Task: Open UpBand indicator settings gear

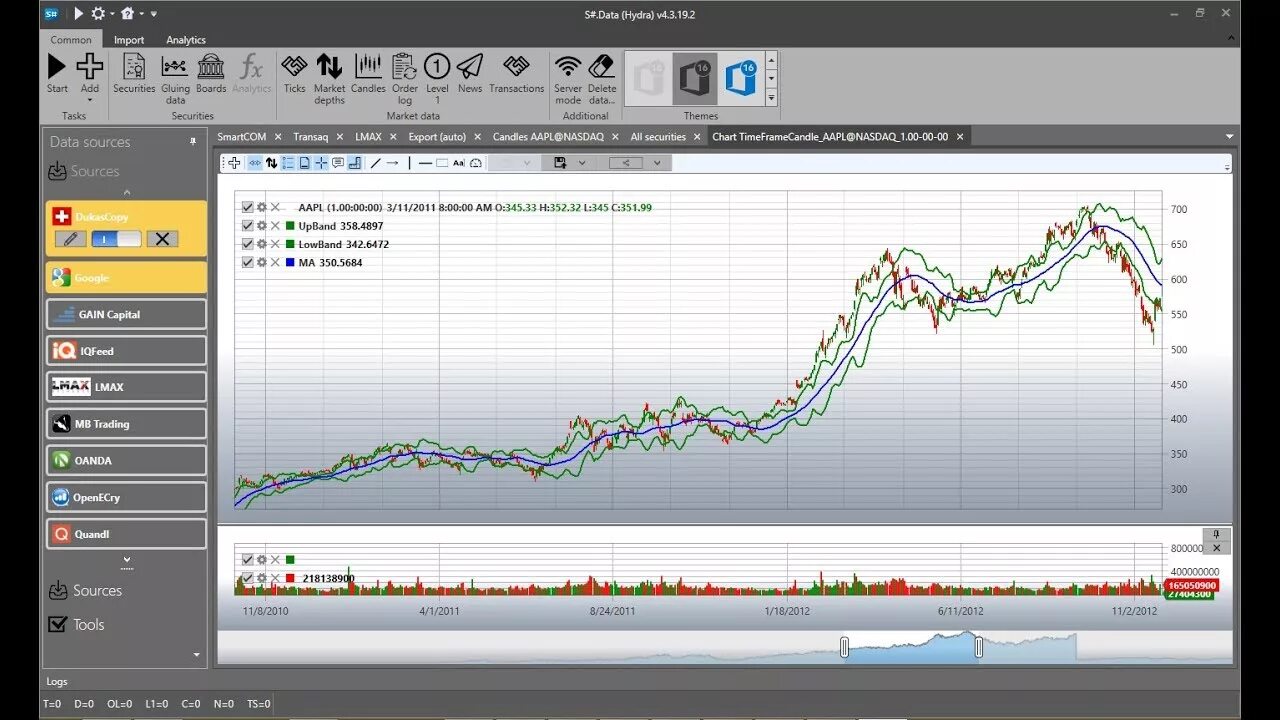Action: pos(261,226)
